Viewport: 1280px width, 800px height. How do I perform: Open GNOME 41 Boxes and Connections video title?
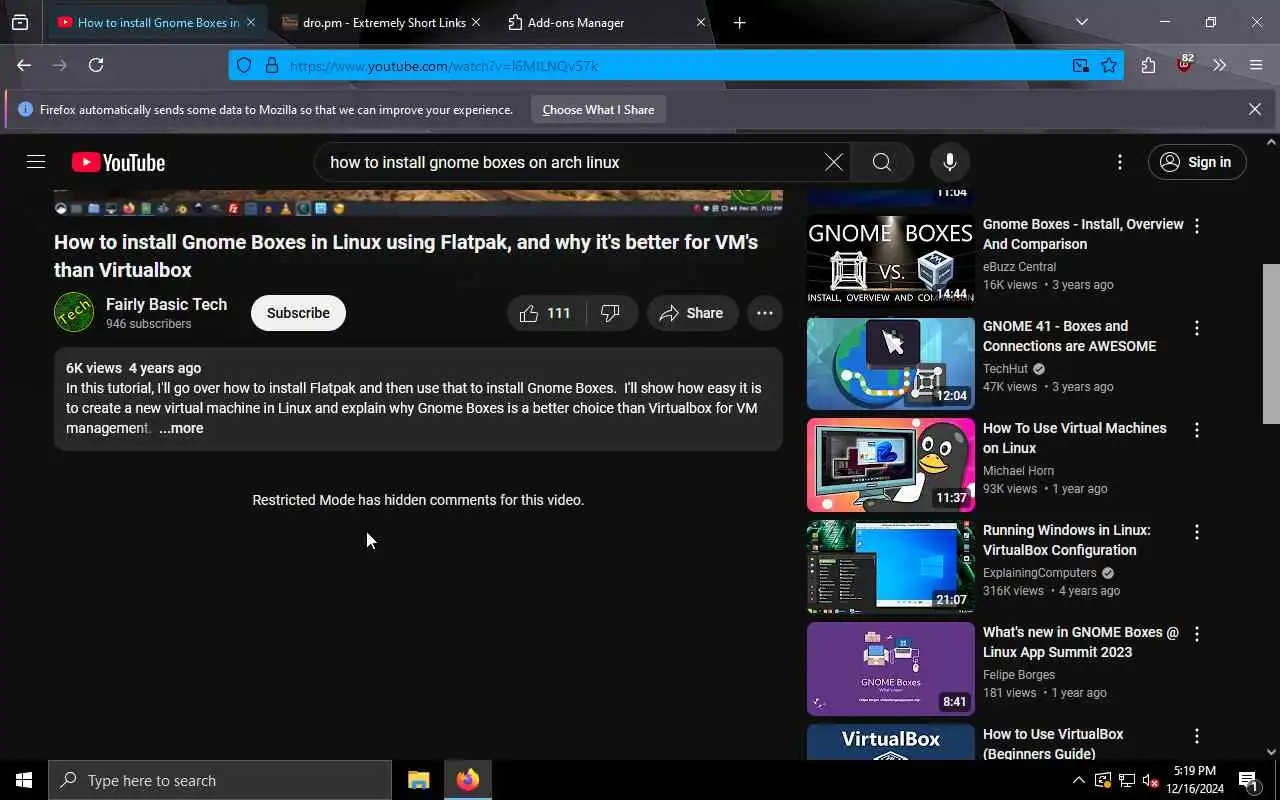click(x=1069, y=336)
